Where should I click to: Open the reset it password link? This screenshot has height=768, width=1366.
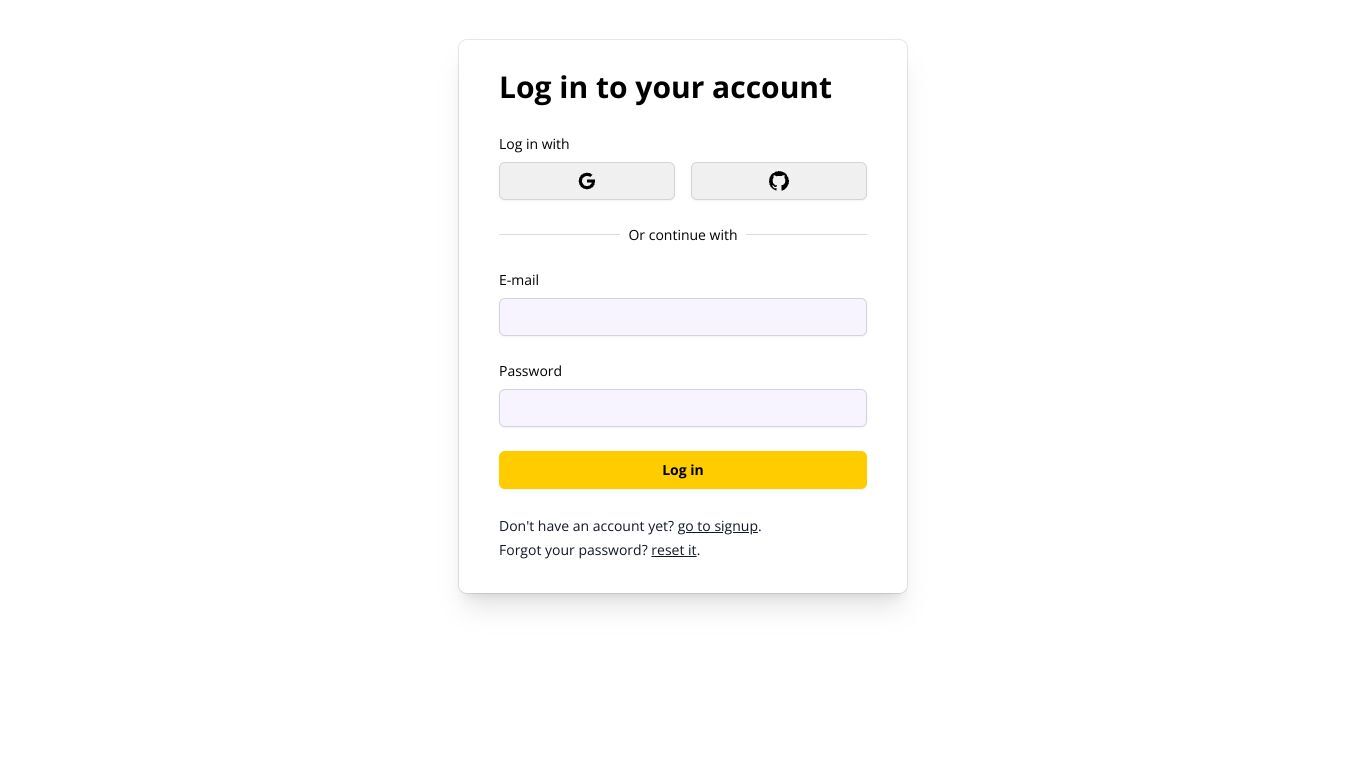click(x=674, y=550)
